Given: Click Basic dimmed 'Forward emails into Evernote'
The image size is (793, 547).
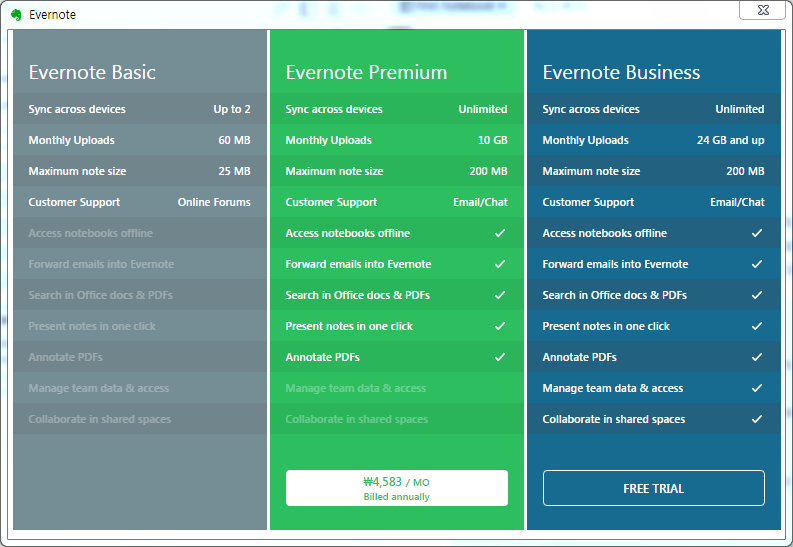Looking at the screenshot, I should coord(101,264).
